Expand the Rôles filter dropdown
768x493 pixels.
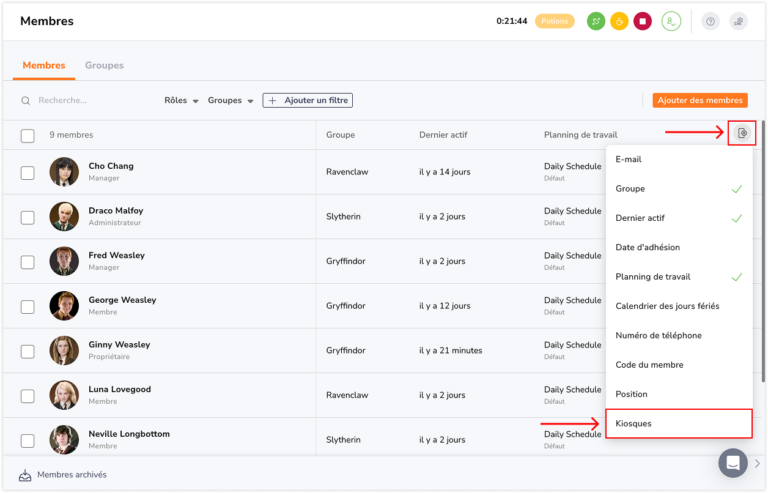point(181,100)
